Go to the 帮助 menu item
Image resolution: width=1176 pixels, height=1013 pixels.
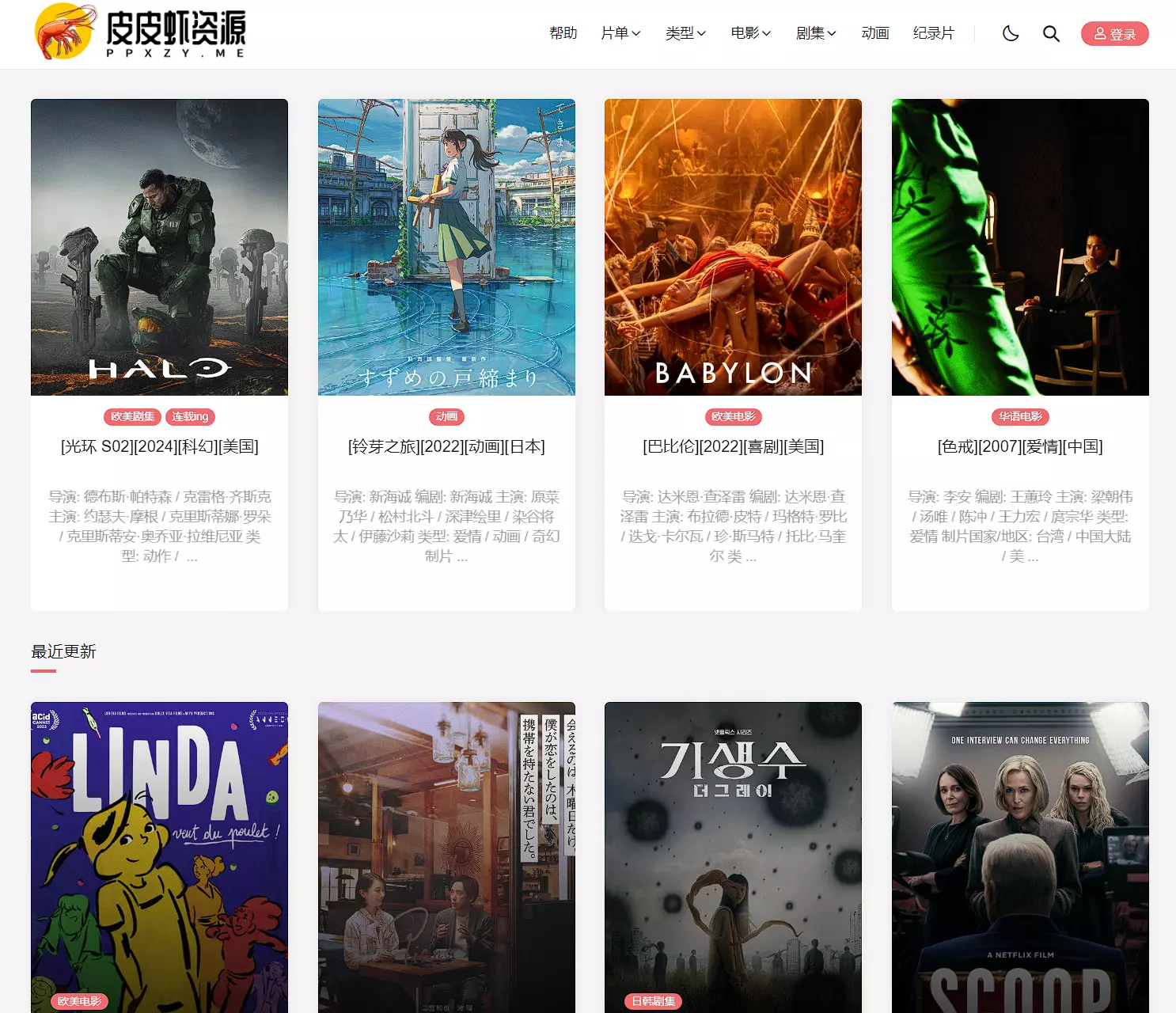(x=563, y=33)
